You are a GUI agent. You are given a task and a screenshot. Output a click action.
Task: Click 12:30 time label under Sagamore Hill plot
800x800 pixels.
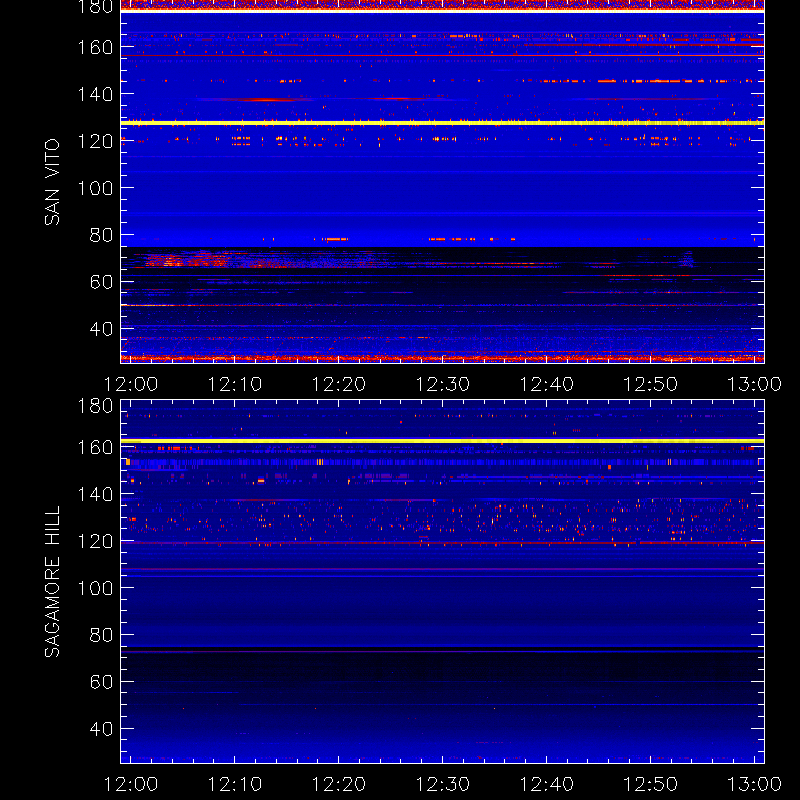443,784
